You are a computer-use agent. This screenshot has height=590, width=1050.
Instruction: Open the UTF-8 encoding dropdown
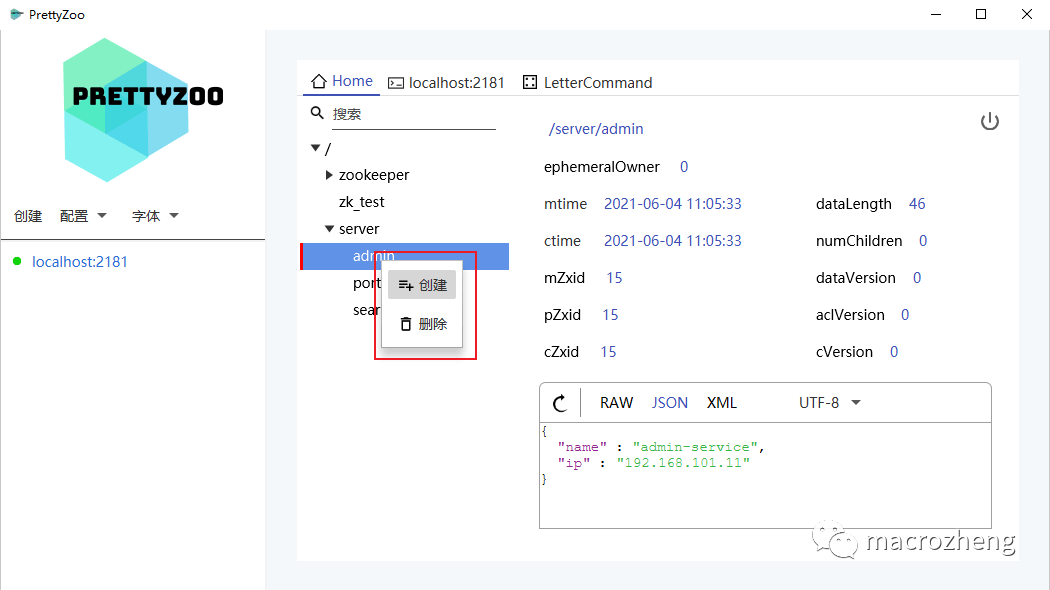click(829, 403)
